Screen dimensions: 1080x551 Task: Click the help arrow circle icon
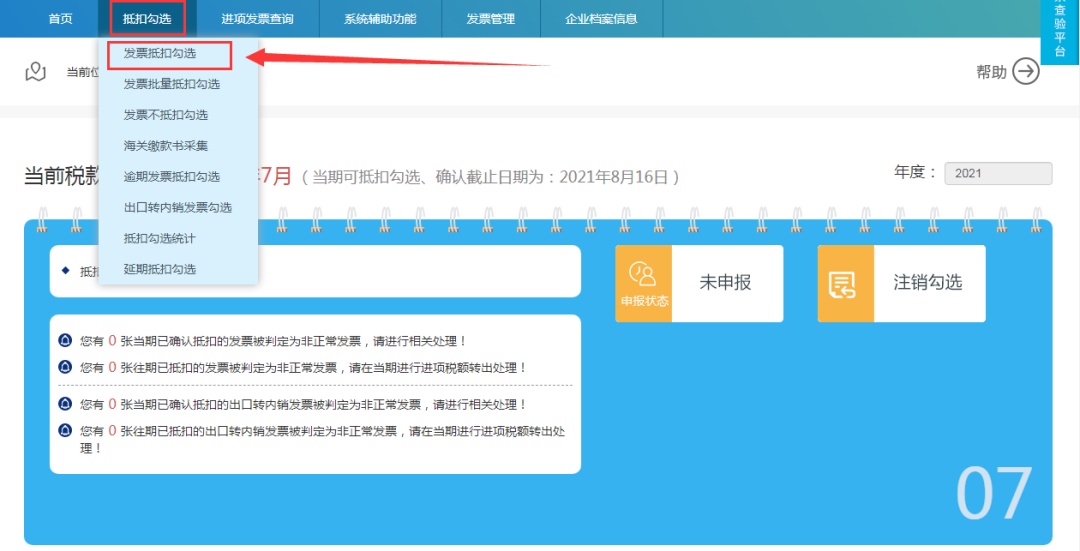tap(1026, 72)
